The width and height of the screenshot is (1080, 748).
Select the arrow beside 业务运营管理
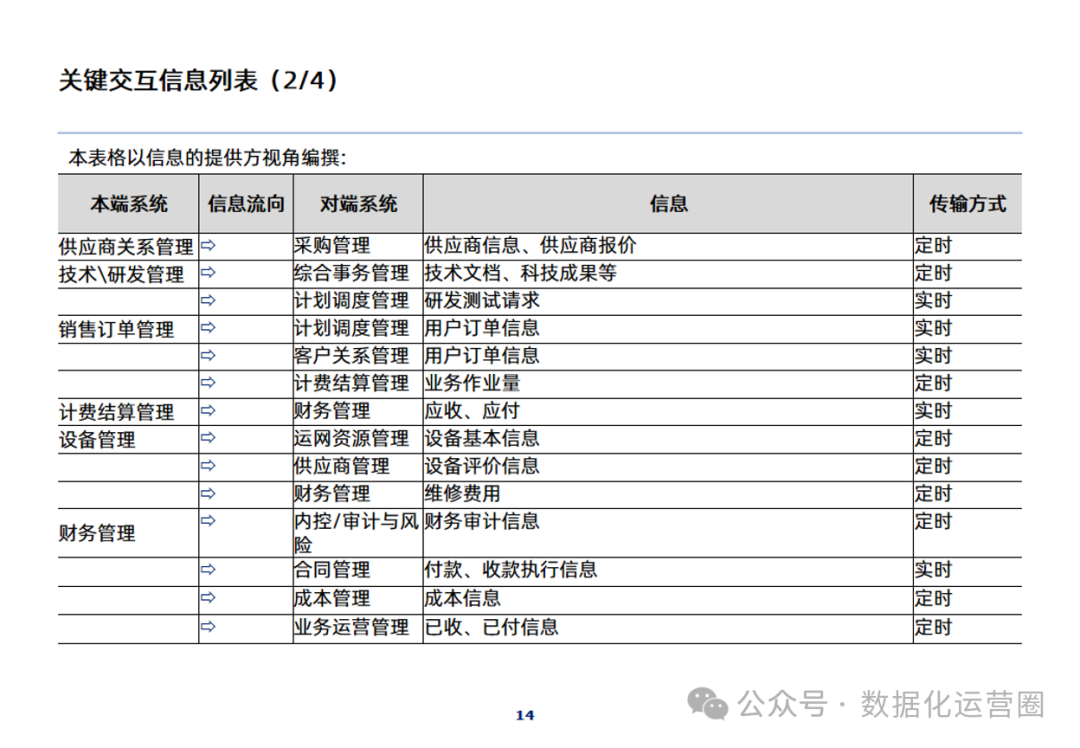tap(208, 627)
